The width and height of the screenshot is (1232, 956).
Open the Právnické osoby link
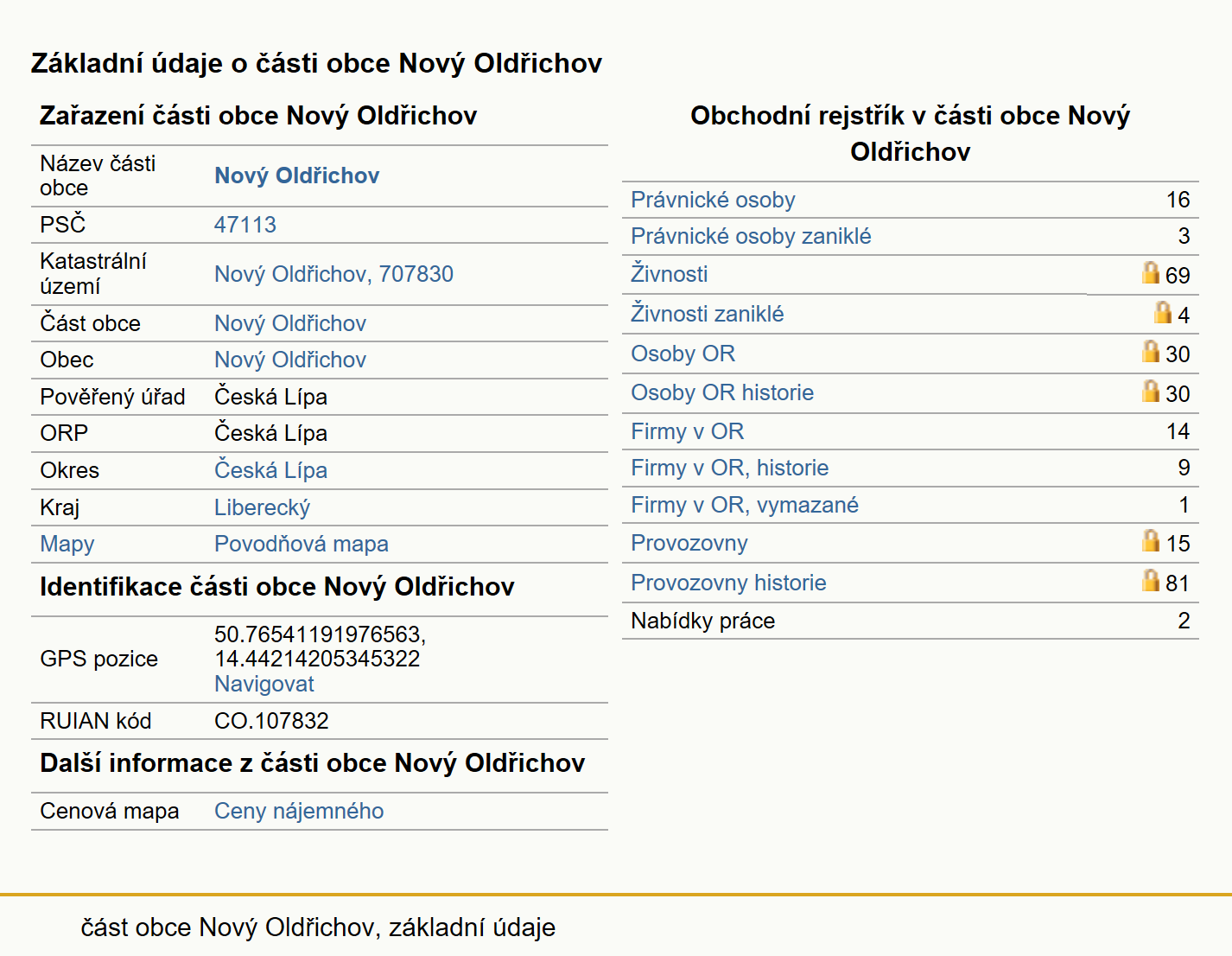(x=713, y=200)
